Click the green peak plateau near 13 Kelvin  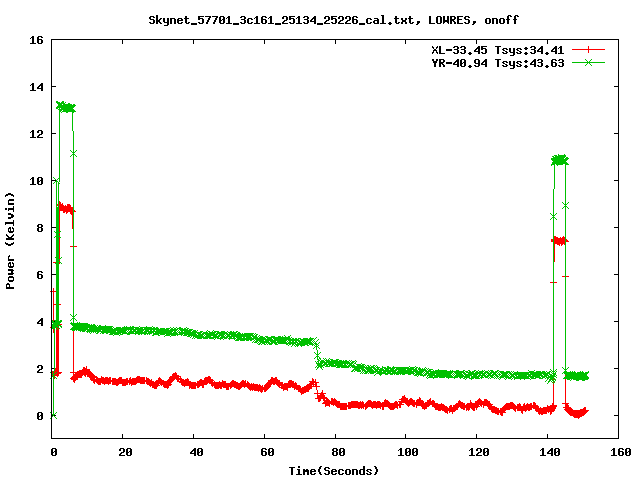pos(66,108)
